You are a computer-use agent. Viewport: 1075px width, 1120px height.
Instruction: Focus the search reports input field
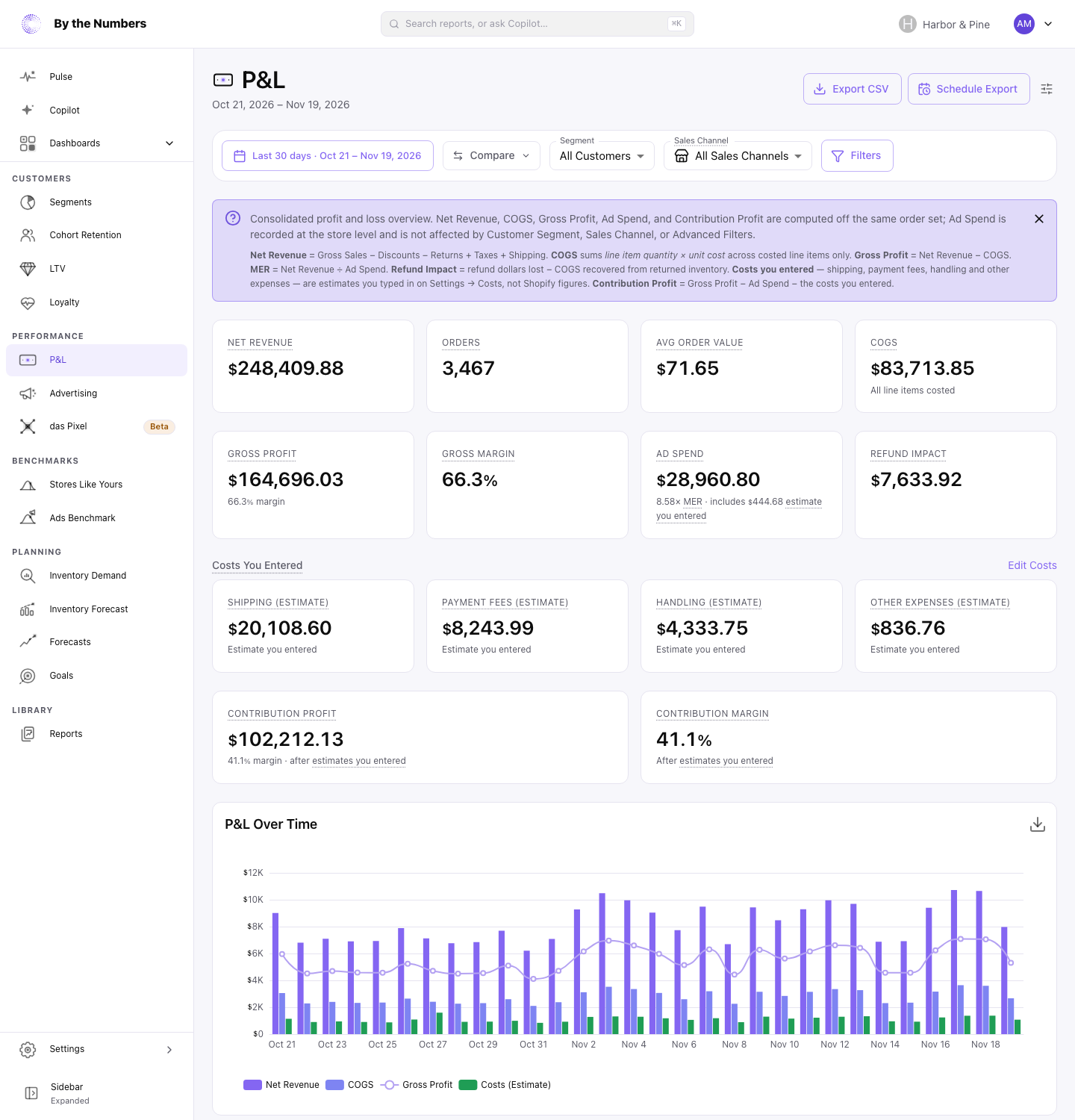pos(537,24)
